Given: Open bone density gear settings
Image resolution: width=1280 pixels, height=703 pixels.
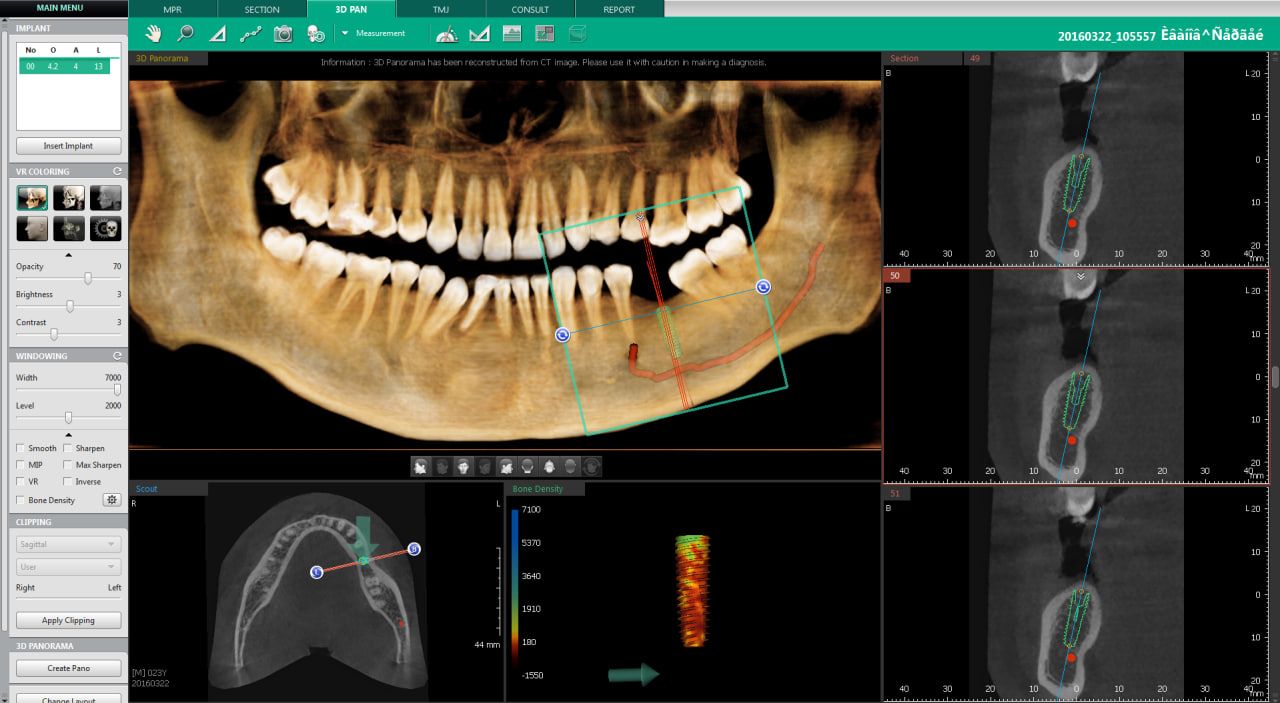Looking at the screenshot, I should (112, 500).
